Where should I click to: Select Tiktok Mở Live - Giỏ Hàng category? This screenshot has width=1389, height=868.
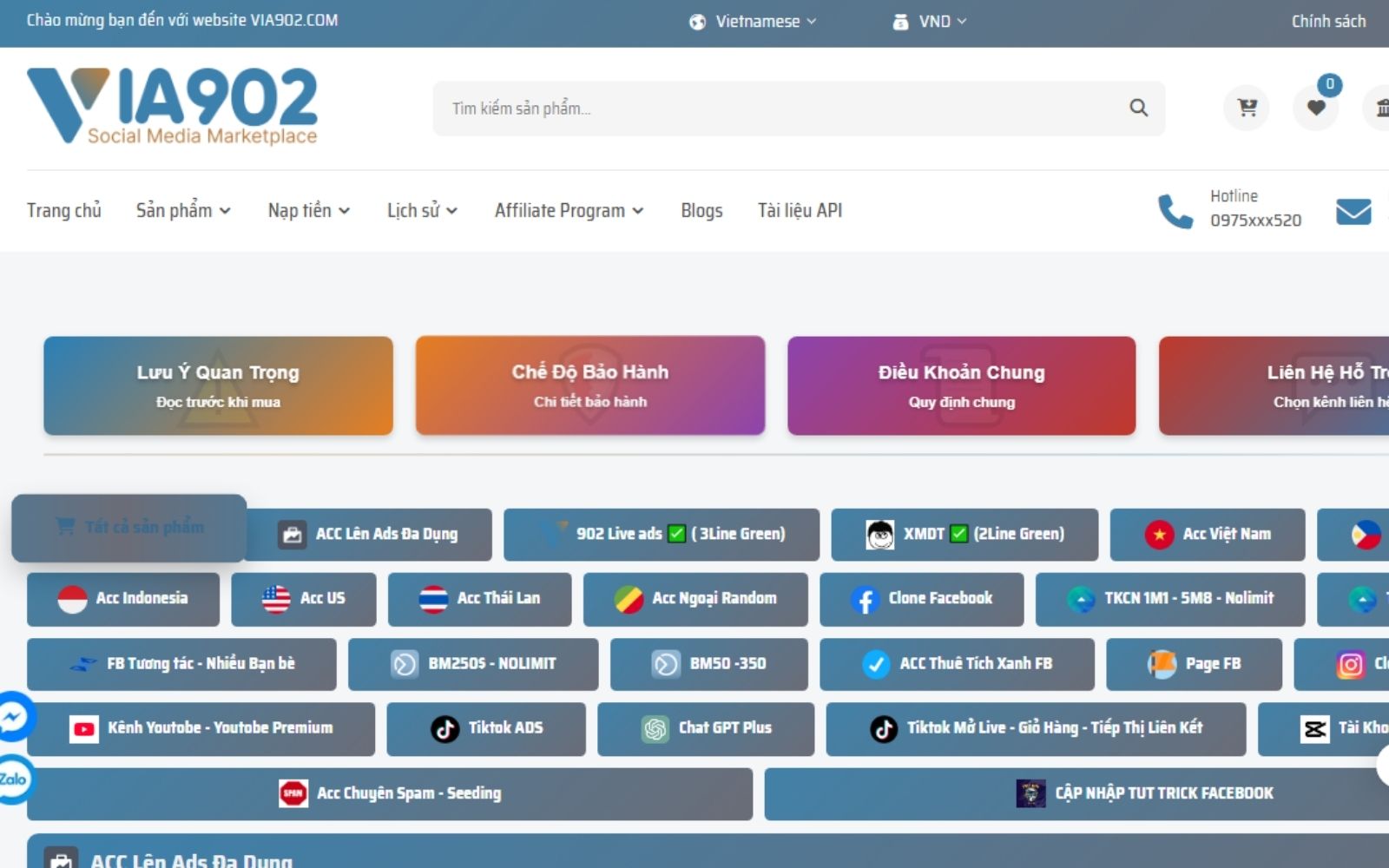coord(1037,729)
